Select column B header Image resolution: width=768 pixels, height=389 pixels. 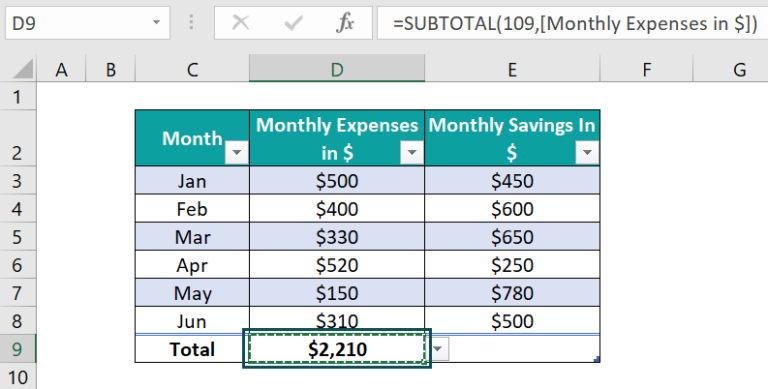[x=110, y=69]
